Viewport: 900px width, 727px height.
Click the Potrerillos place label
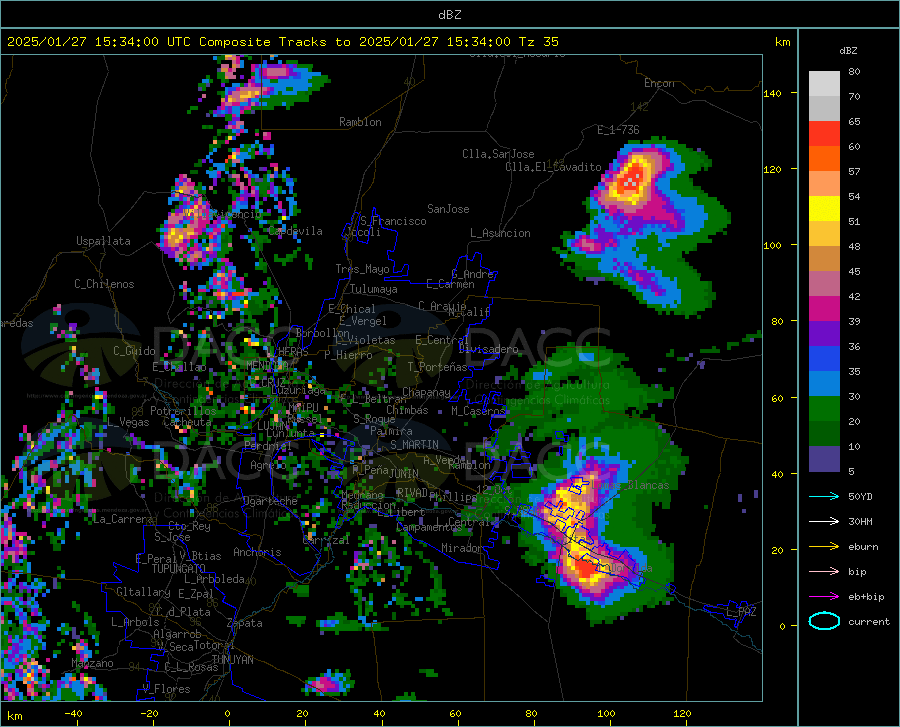click(183, 411)
